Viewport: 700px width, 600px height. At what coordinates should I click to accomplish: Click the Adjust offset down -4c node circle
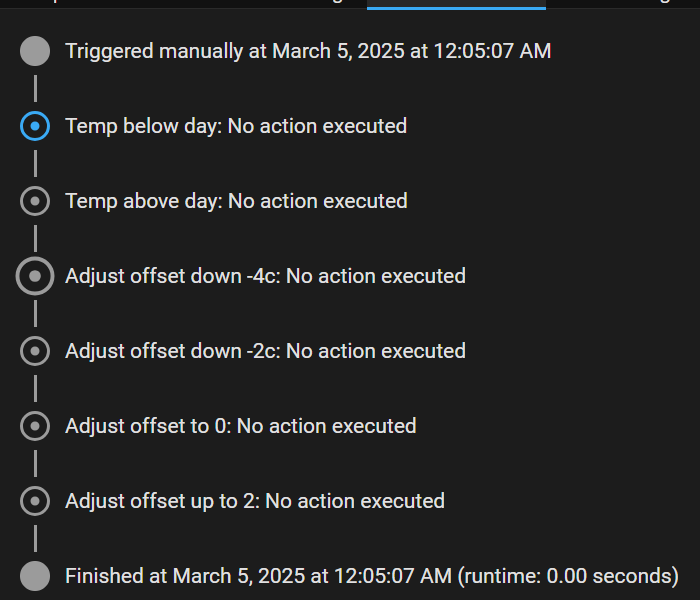click(x=35, y=276)
